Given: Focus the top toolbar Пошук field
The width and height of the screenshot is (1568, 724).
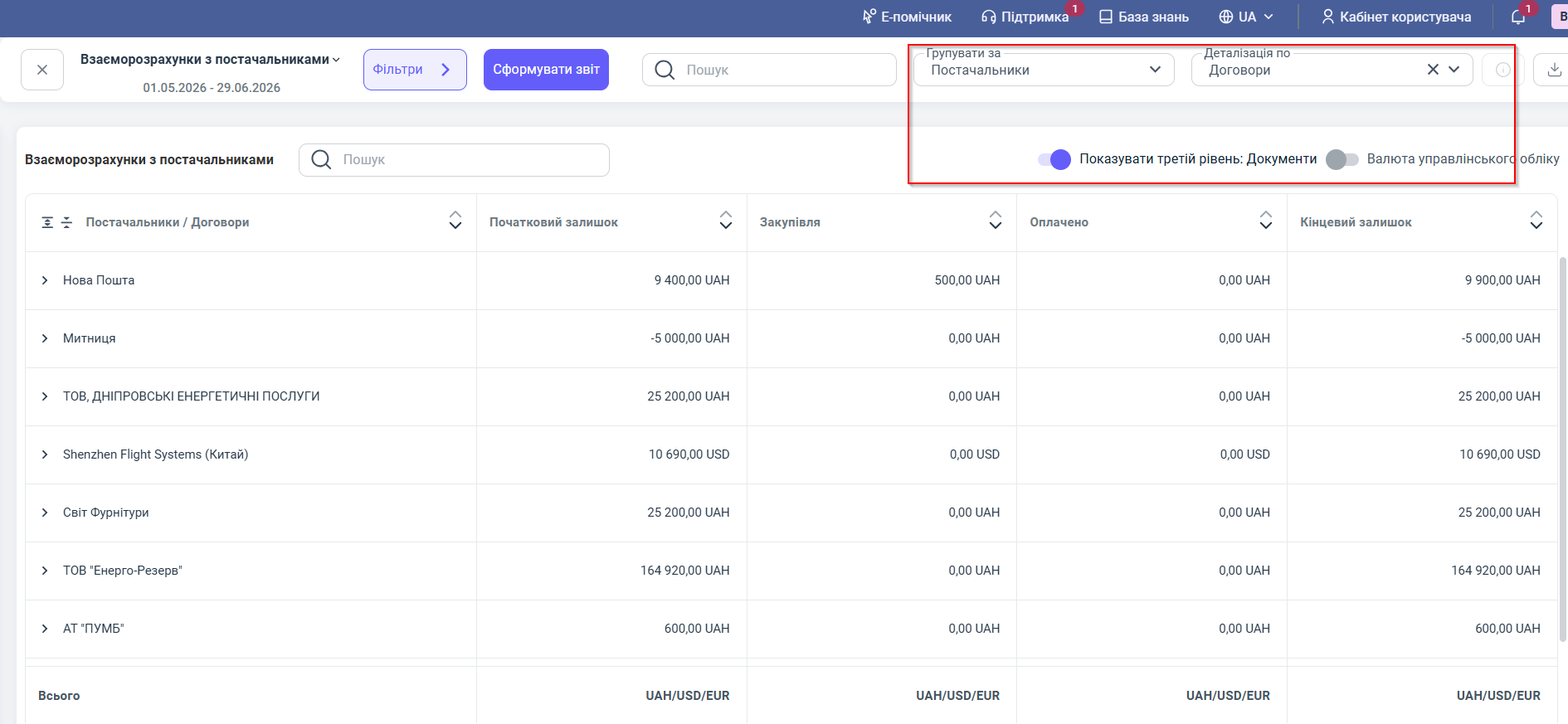Looking at the screenshot, I should 769,70.
